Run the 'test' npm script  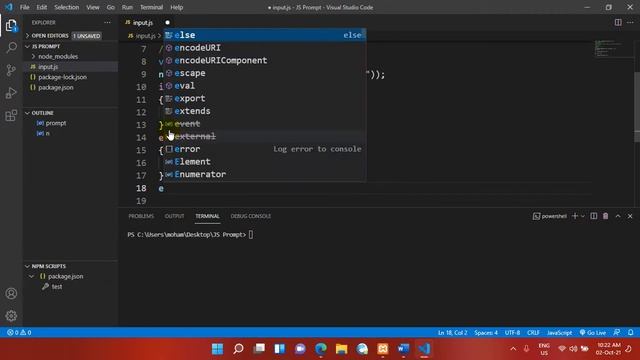tap(57, 287)
